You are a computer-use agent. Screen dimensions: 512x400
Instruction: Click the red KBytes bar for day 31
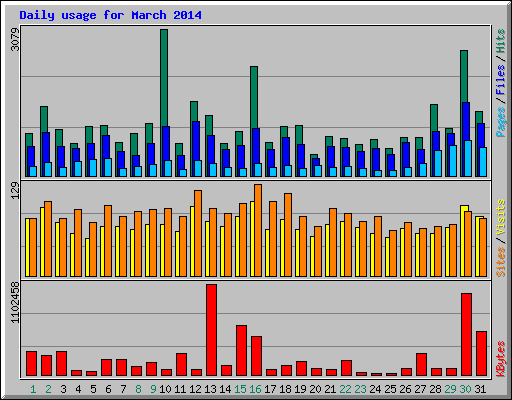(x=481, y=354)
